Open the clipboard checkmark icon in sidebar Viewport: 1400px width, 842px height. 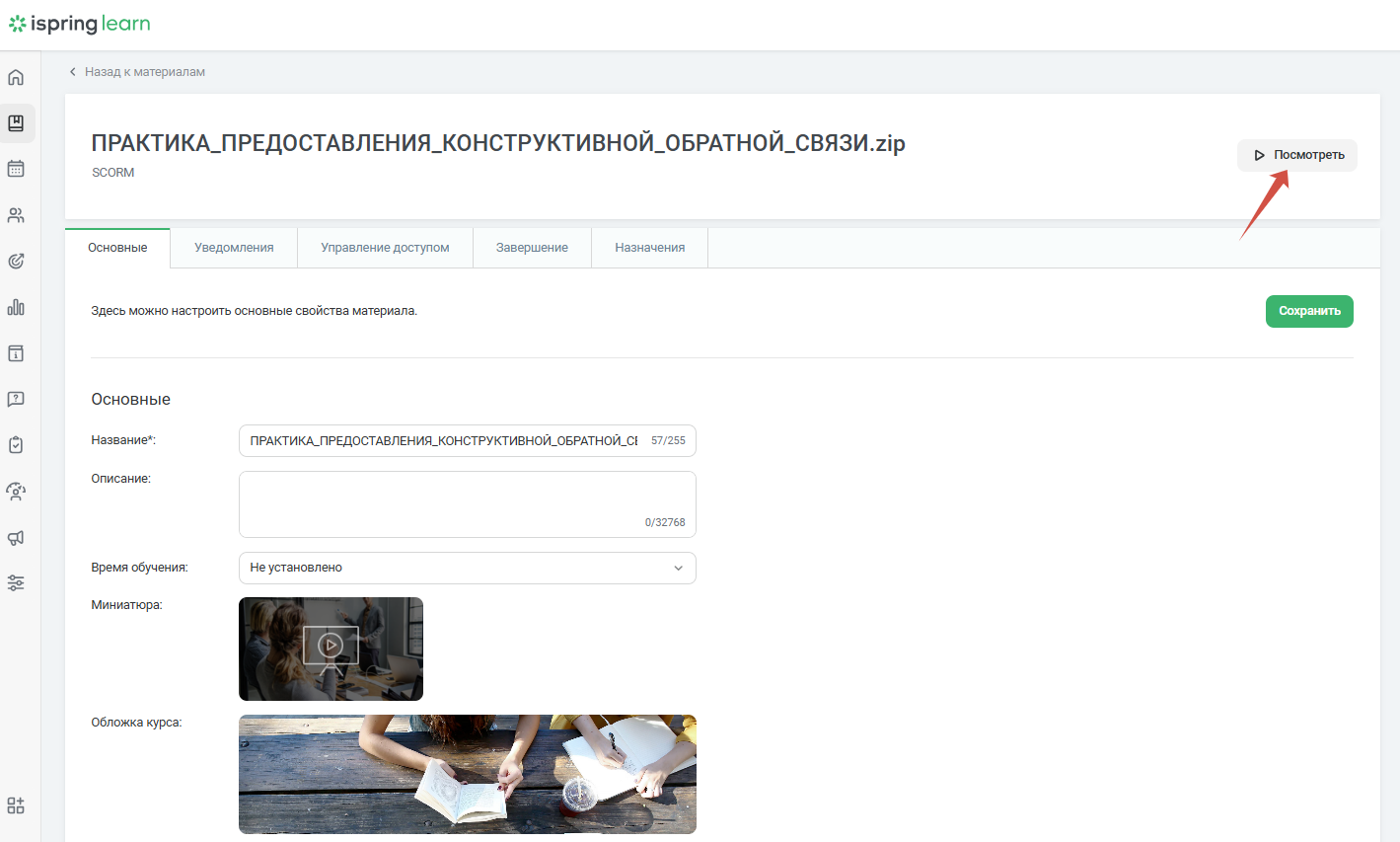click(x=16, y=445)
